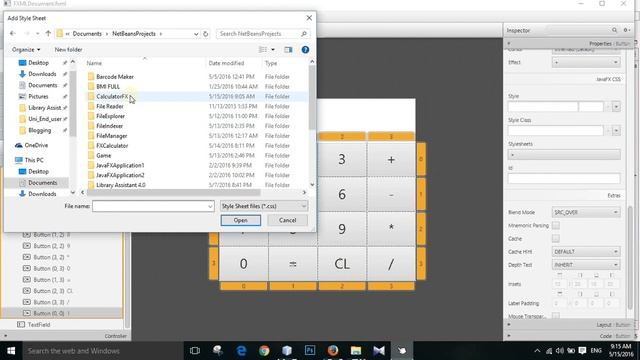Search icon in Inspector panel
Image resolution: width=640 pixels, height=360 pixels.
pyautogui.click(x=614, y=30)
